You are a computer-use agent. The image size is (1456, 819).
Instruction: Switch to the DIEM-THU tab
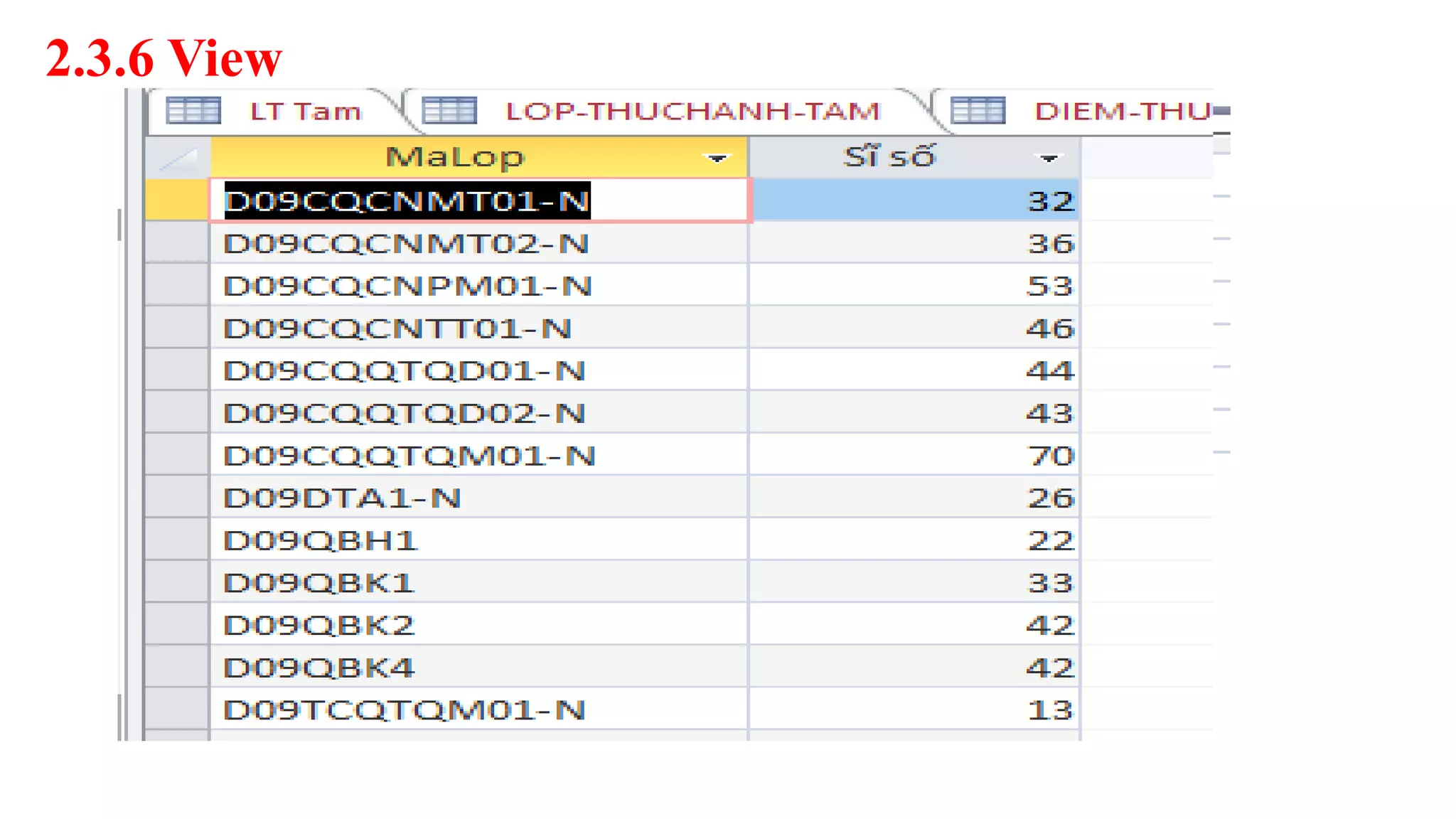coord(1122,112)
